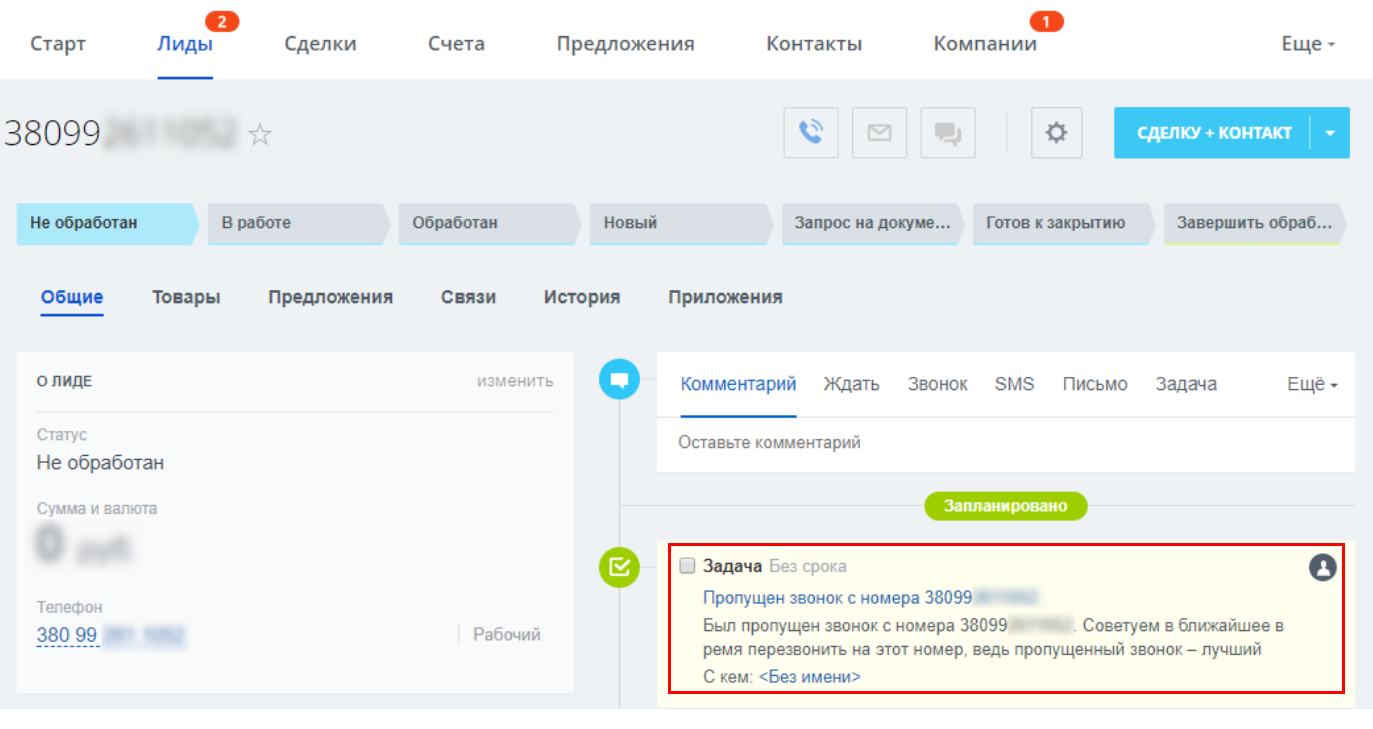Set lead stage to В работе
The height and width of the screenshot is (729, 1373).
click(x=295, y=223)
